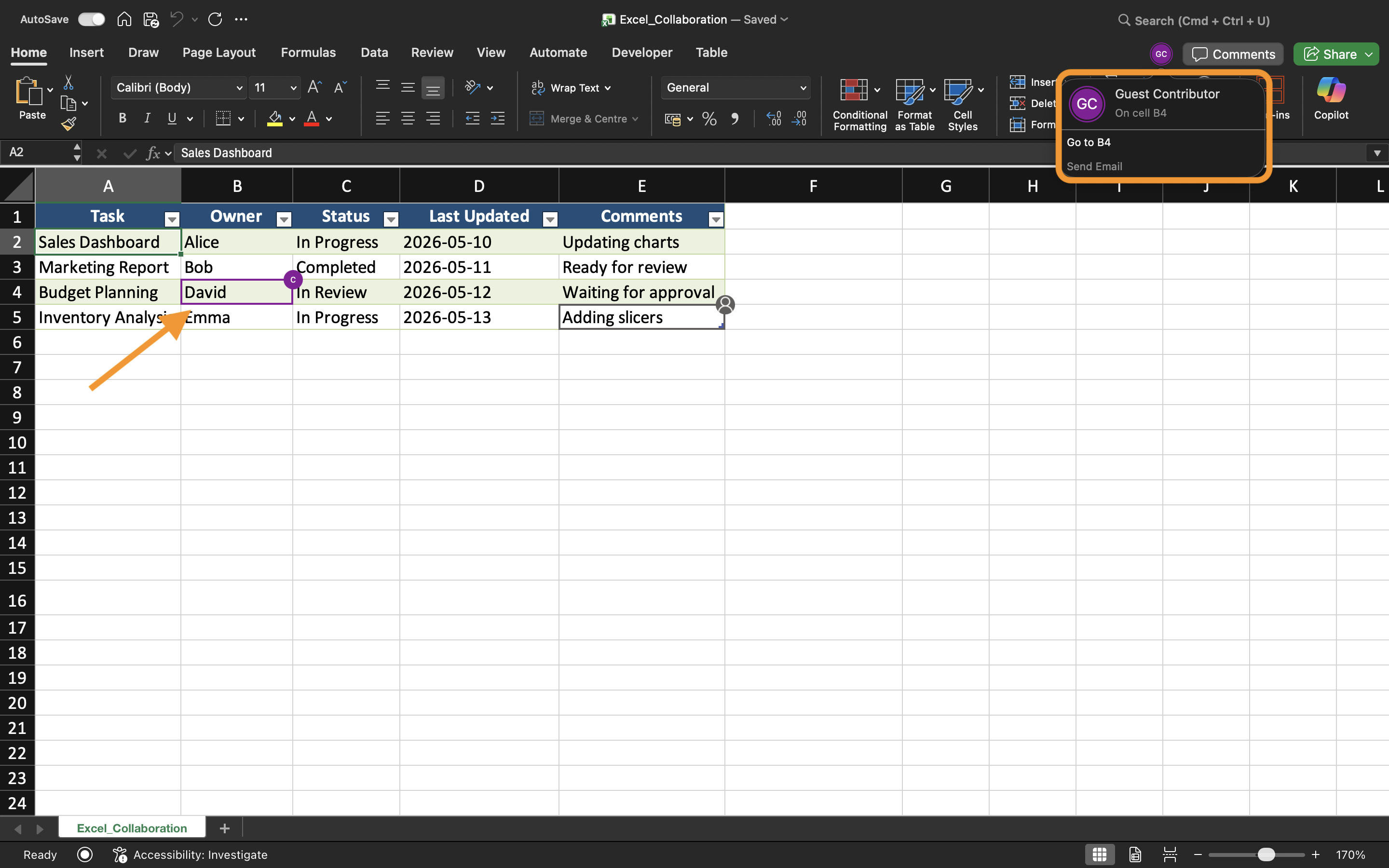Open the Calibri (Body) font dropdown
1389x868 pixels.
[x=178, y=88]
